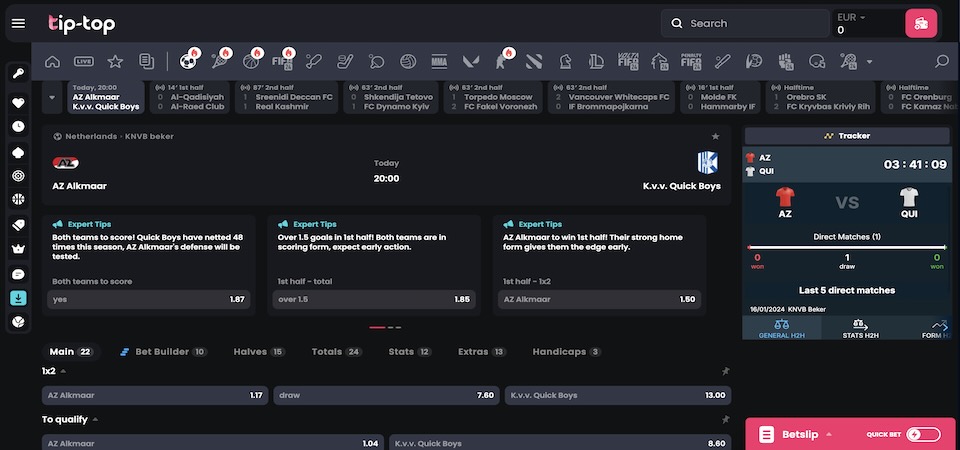This screenshot has height=450, width=960.
Task: Expand the live matches list arrow
Action: [x=52, y=97]
